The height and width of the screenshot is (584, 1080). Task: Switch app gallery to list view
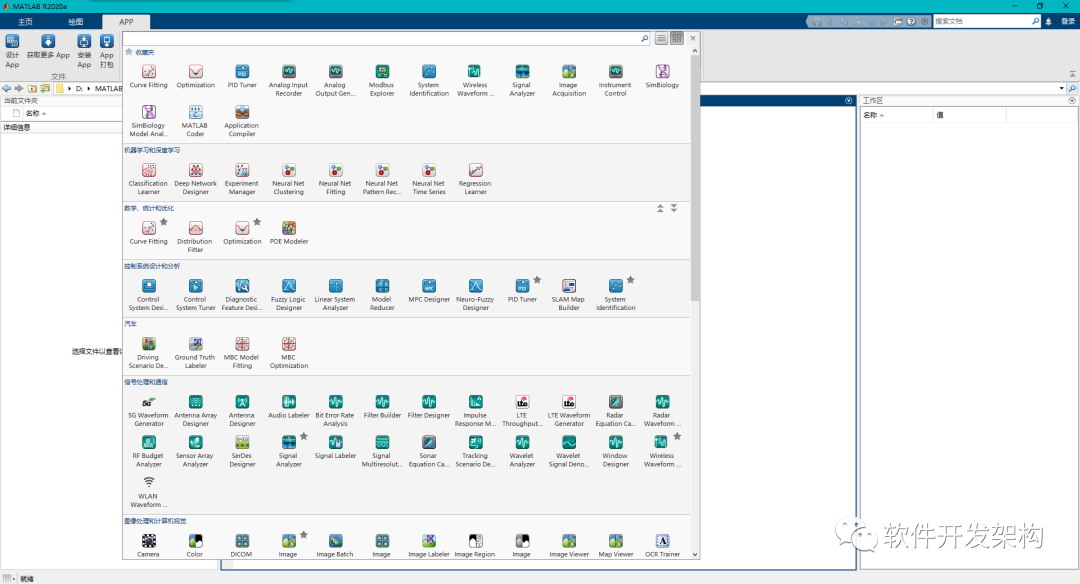(x=661, y=39)
